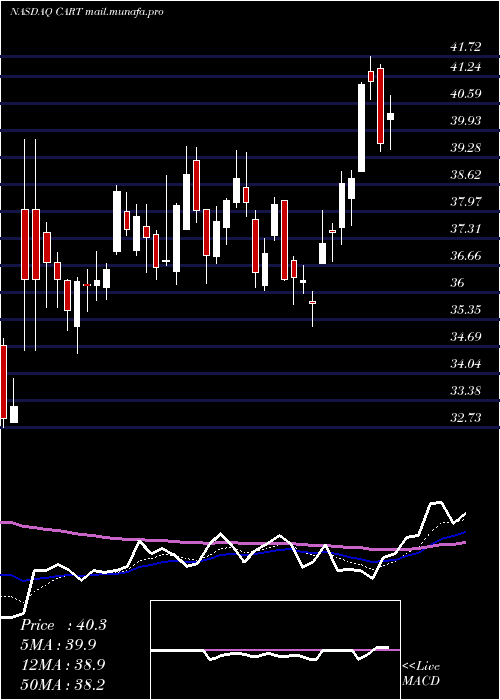
Task: Click the 36 price level label
Action: pyautogui.click(x=457, y=283)
